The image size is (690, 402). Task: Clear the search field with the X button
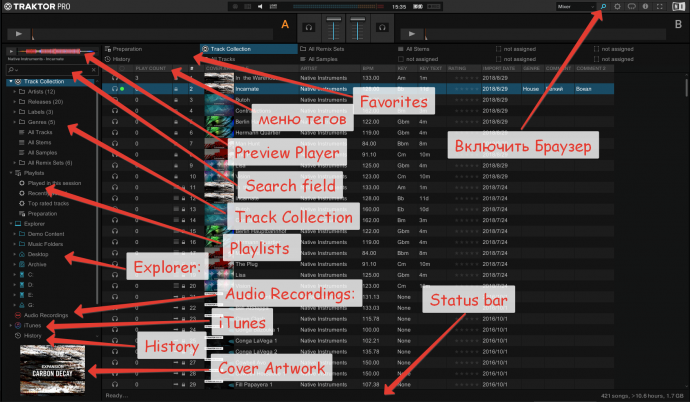click(93, 70)
